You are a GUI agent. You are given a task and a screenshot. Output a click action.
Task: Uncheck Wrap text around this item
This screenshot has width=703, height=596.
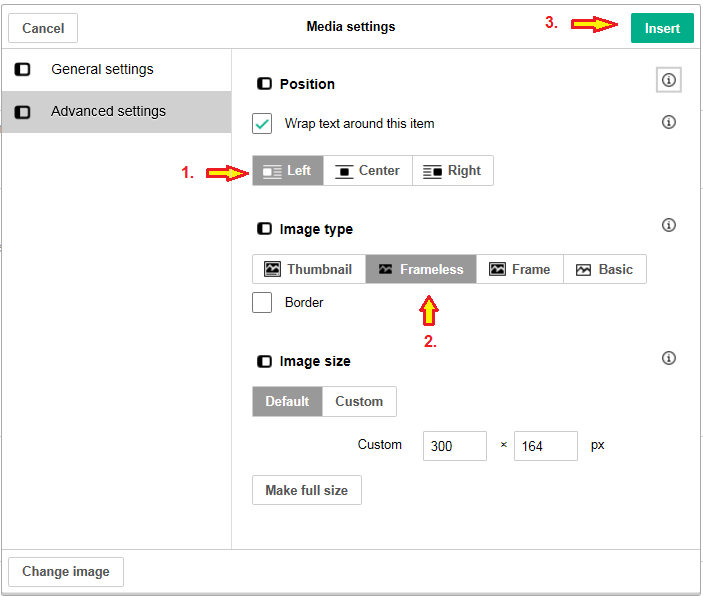coord(262,124)
